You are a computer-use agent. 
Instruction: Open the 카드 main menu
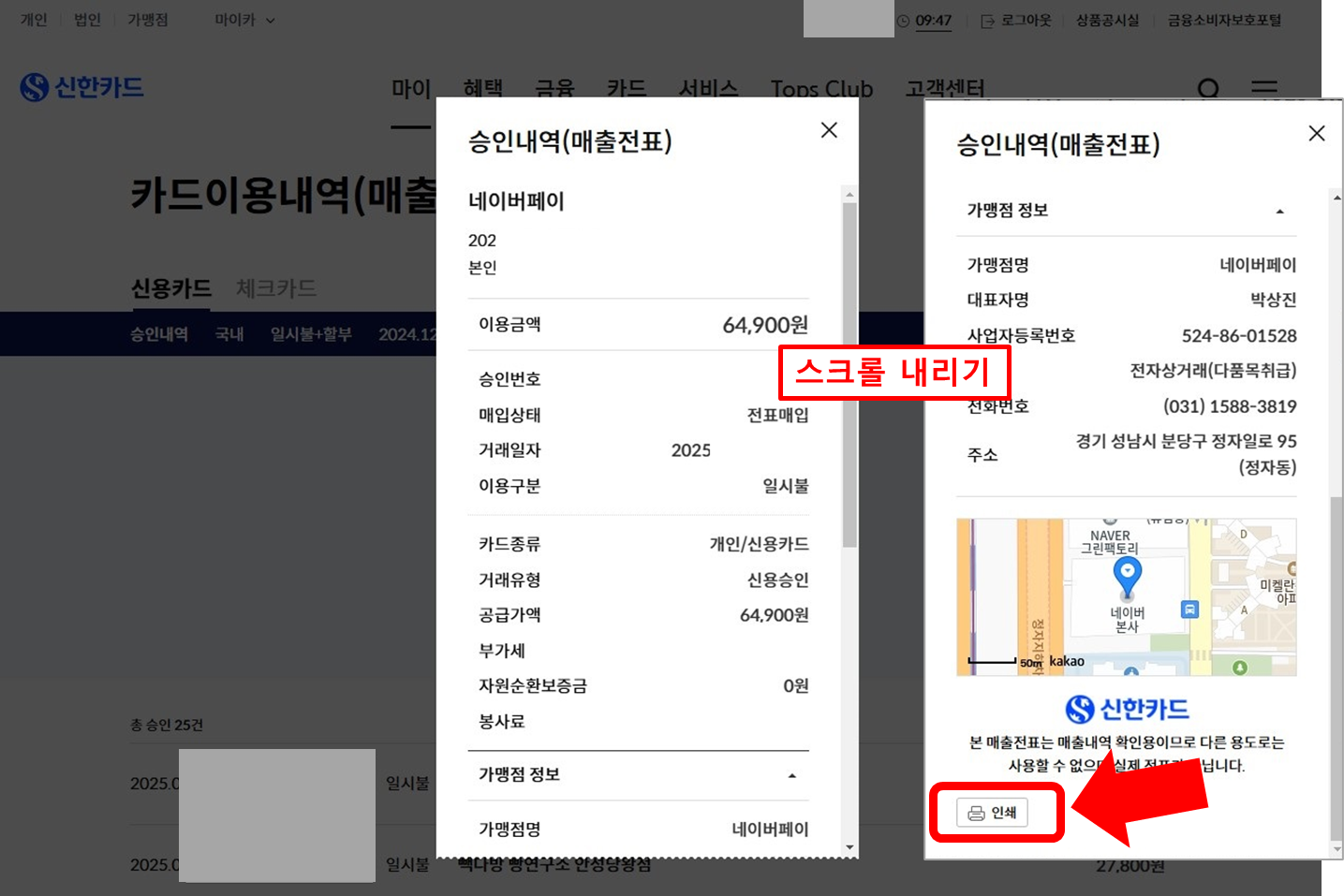point(627,89)
